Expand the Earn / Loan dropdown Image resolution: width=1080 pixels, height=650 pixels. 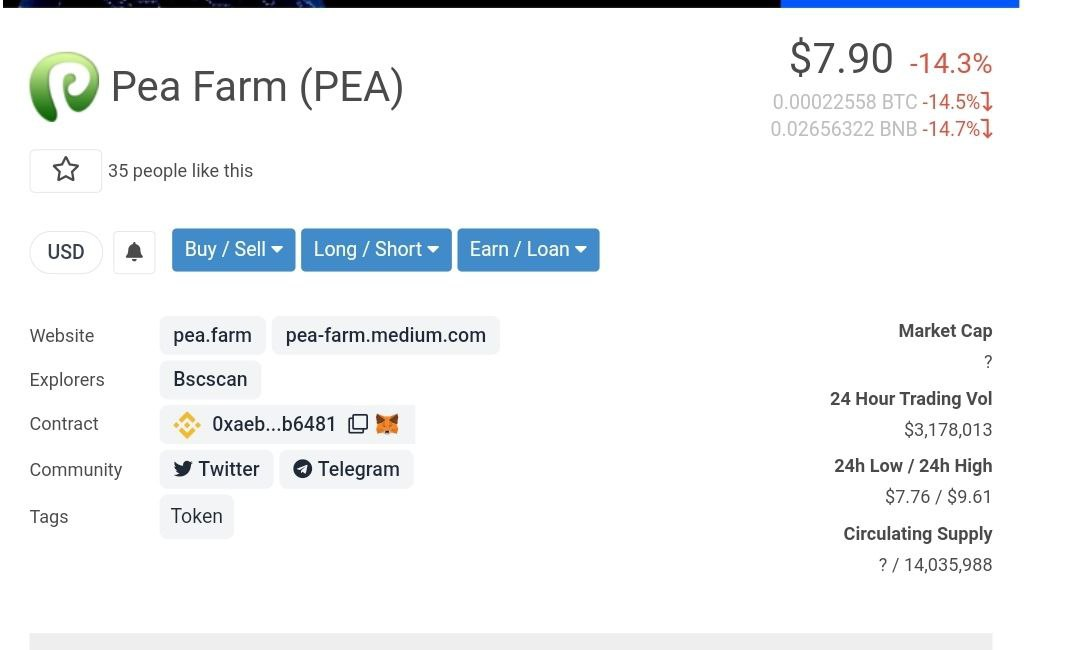pos(528,250)
